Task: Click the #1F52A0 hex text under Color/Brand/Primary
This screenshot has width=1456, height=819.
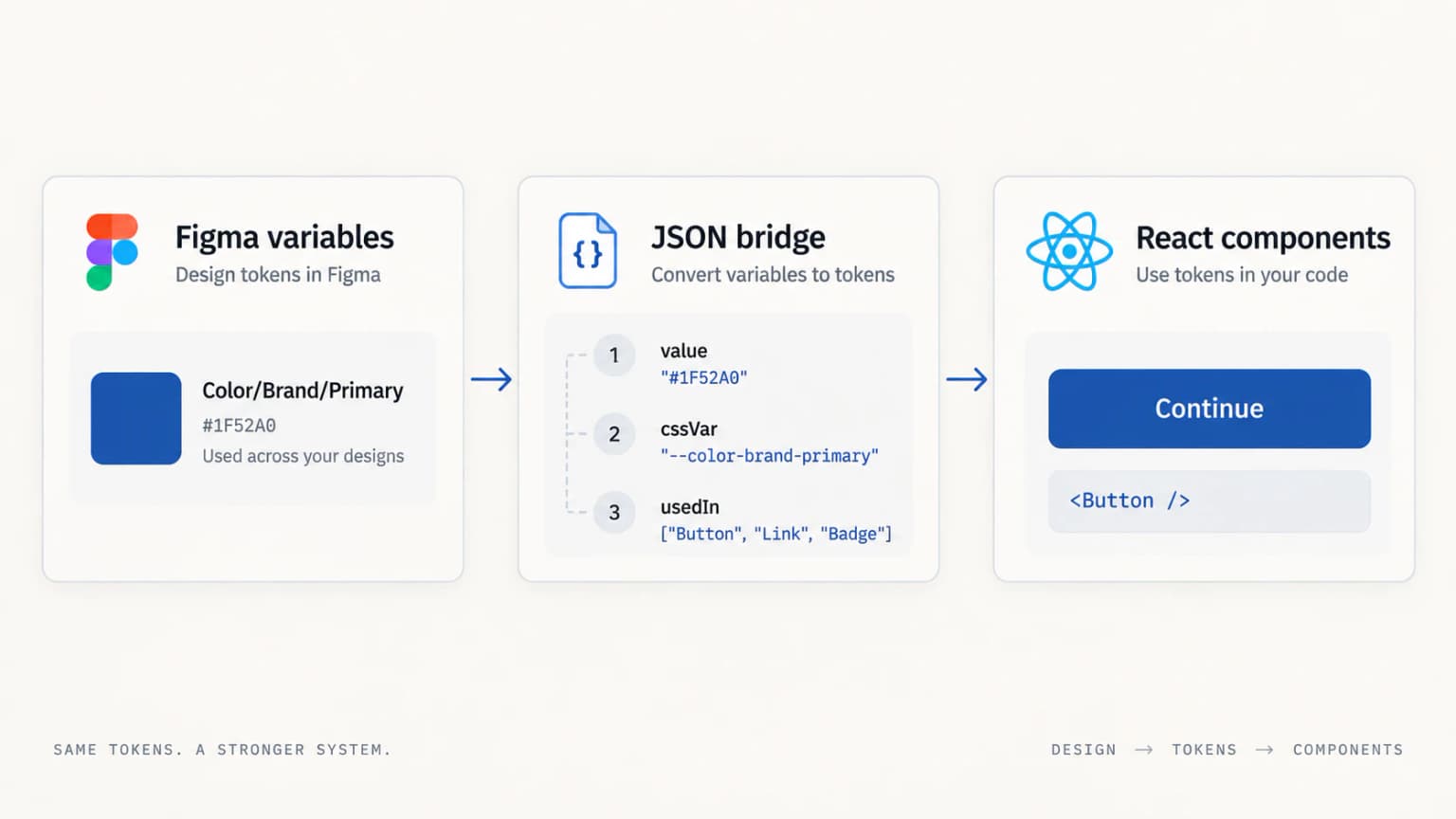Action: click(x=239, y=426)
